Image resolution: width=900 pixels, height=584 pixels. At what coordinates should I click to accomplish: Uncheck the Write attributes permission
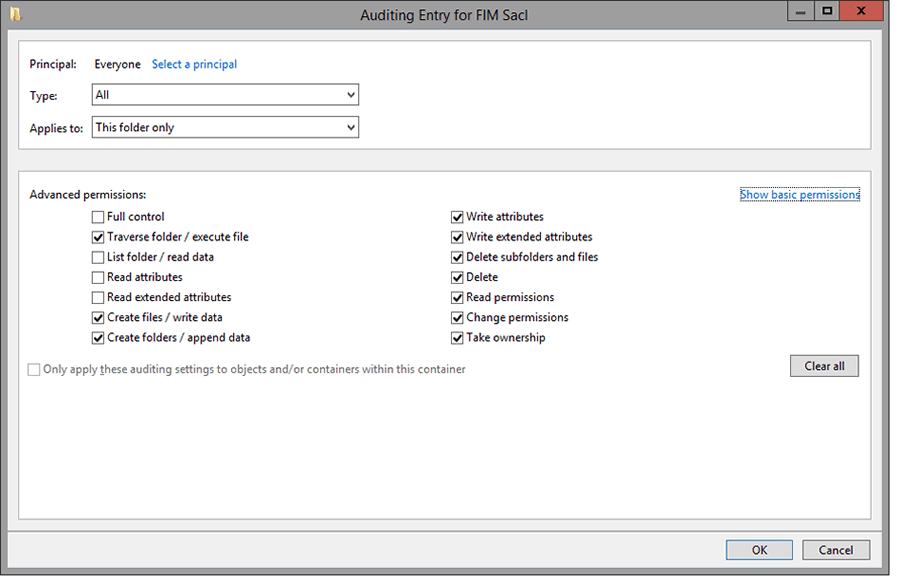457,216
